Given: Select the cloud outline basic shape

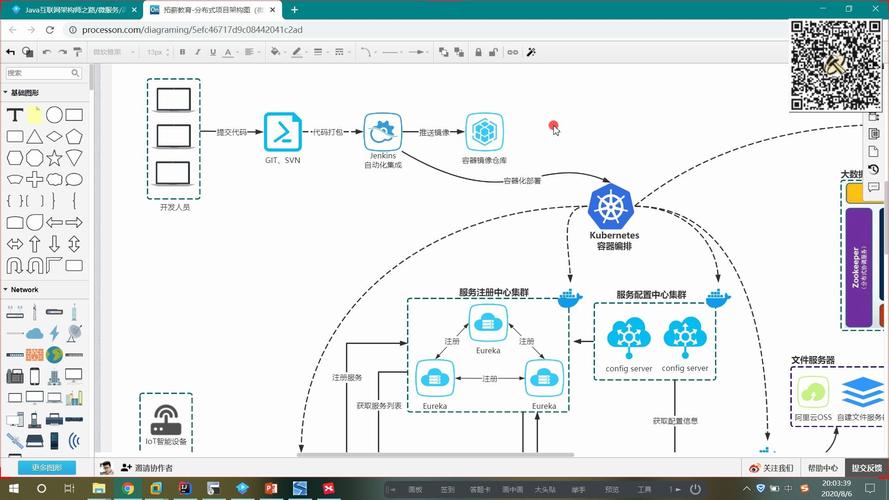Looking at the screenshot, I should 54,180.
